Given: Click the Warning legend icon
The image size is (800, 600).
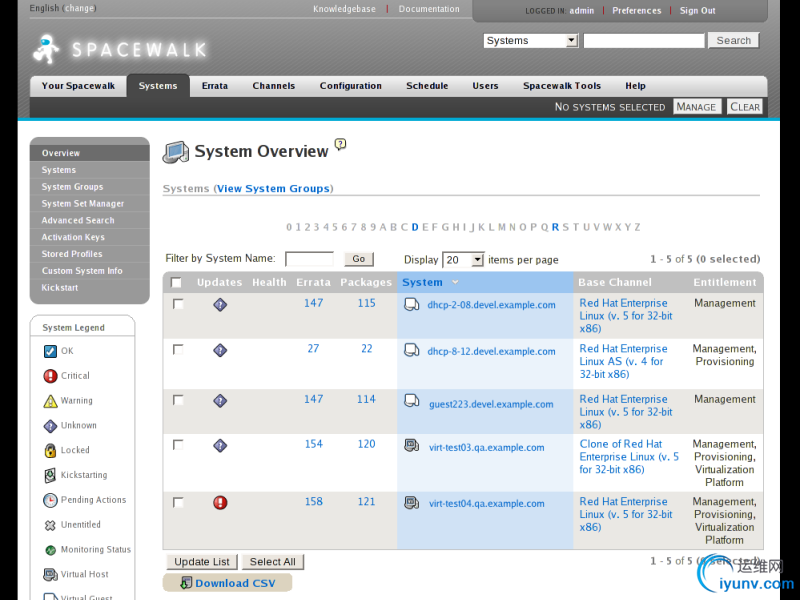Looking at the screenshot, I should [x=50, y=401].
